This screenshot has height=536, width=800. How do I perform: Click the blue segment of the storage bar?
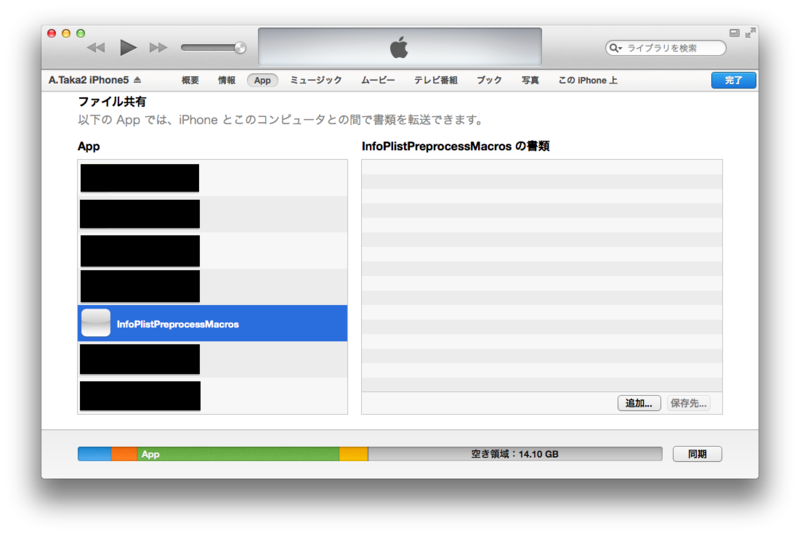(94, 454)
